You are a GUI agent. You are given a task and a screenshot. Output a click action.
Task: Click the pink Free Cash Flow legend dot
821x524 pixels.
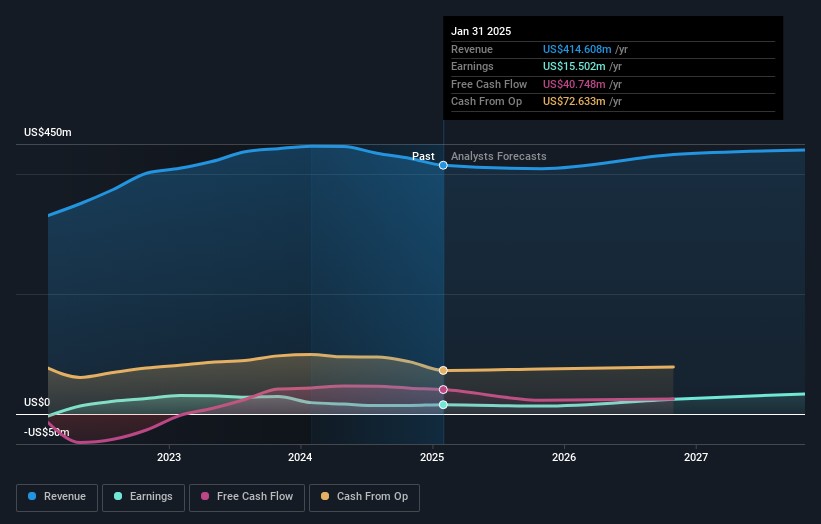205,497
